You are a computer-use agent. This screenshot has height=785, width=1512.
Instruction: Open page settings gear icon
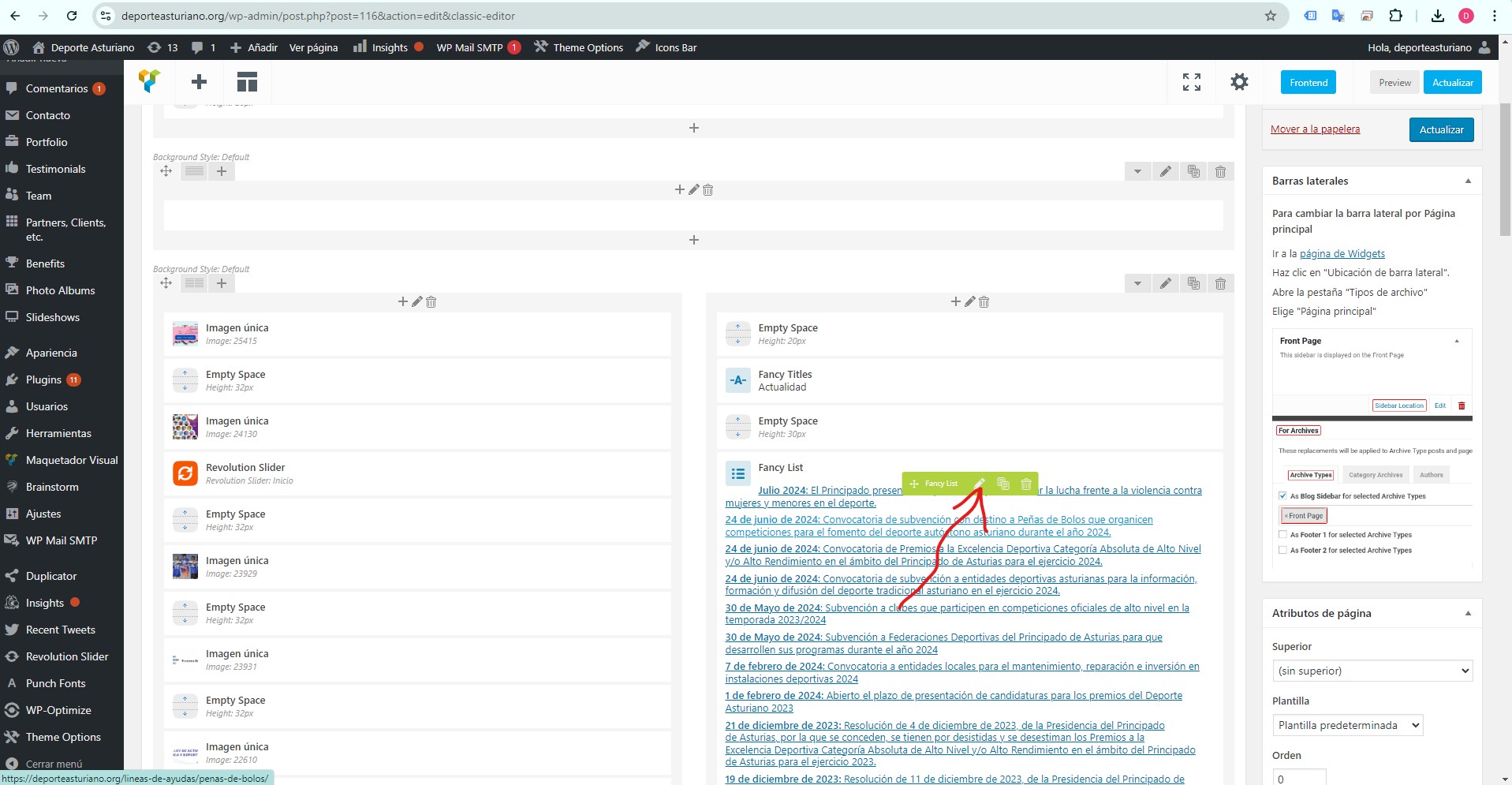click(1239, 82)
